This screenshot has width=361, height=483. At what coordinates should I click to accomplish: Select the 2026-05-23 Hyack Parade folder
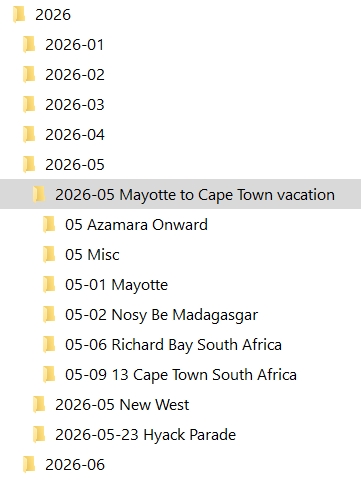pos(146,435)
